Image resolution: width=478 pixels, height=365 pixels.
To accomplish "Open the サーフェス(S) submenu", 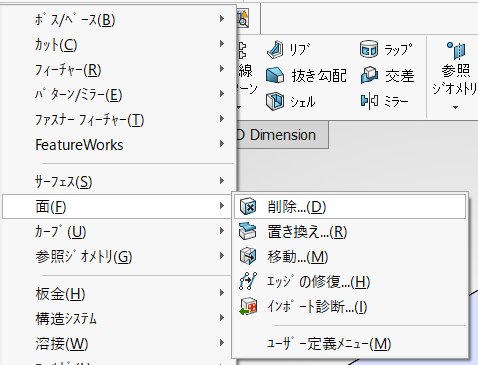I will 119,181.
